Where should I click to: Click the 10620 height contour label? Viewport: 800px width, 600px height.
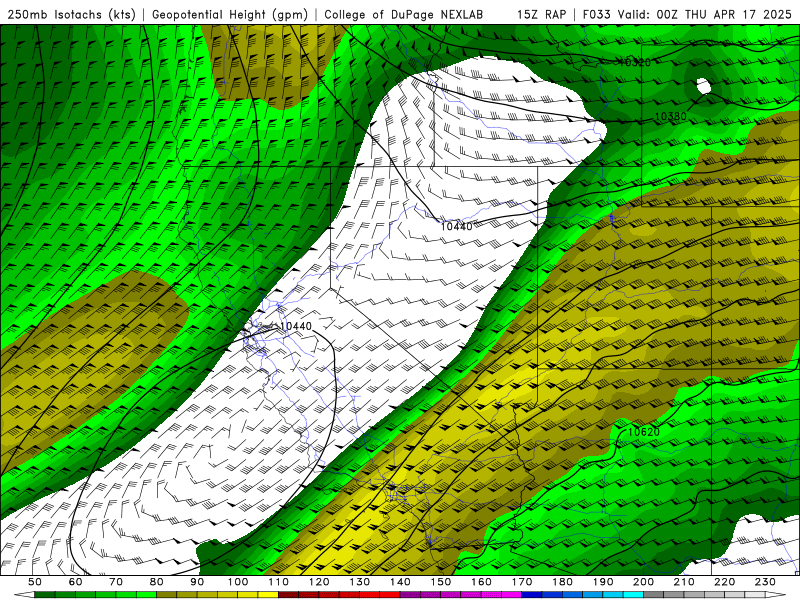coord(643,432)
